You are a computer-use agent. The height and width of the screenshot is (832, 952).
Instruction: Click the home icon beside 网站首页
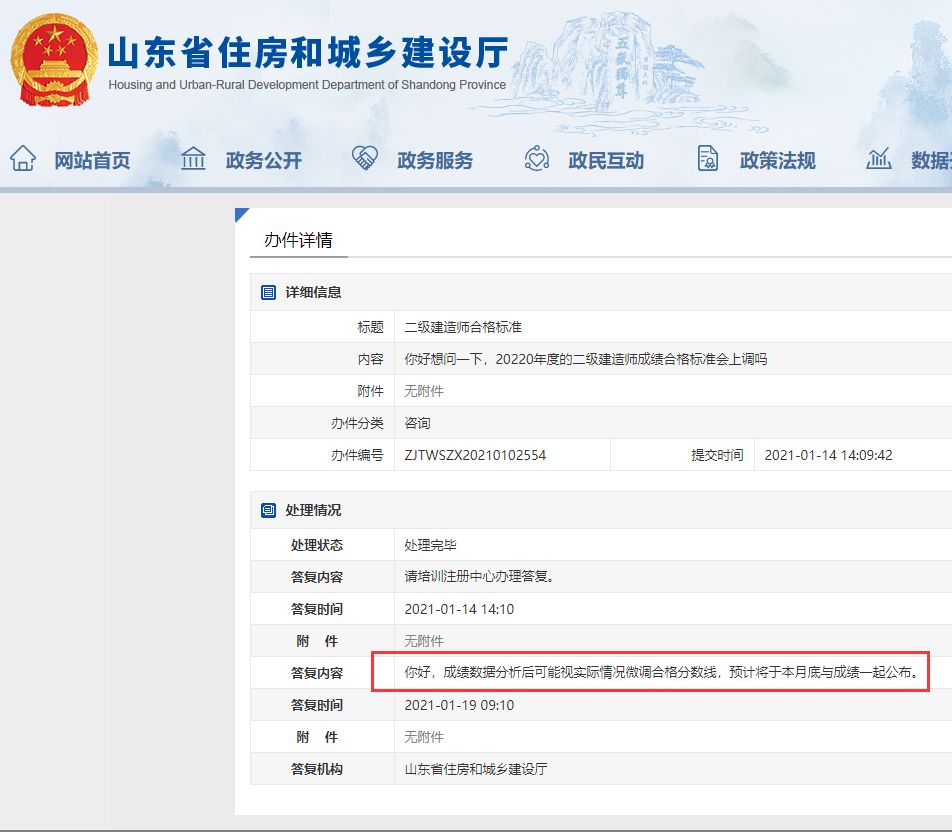pyautogui.click(x=22, y=157)
